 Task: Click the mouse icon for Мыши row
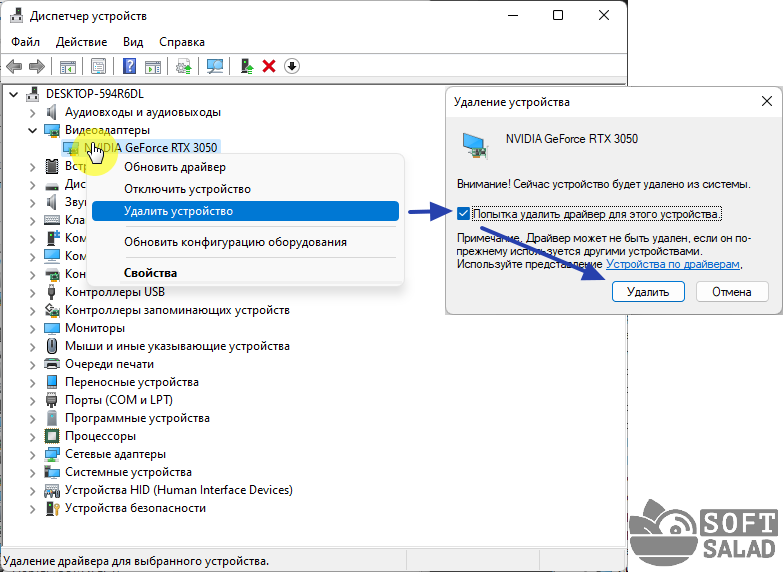[51, 346]
